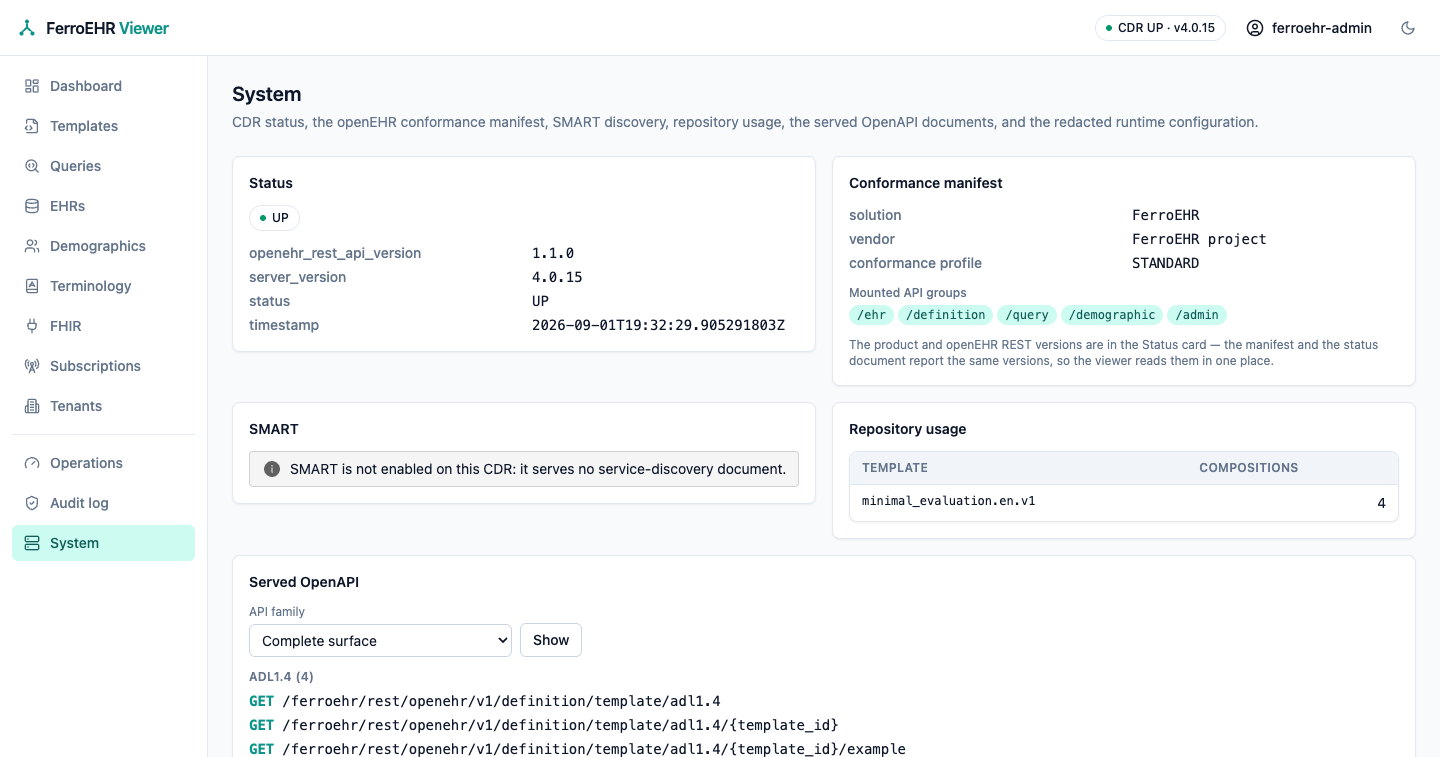
Task: Click the System server icon
Action: coord(32,543)
